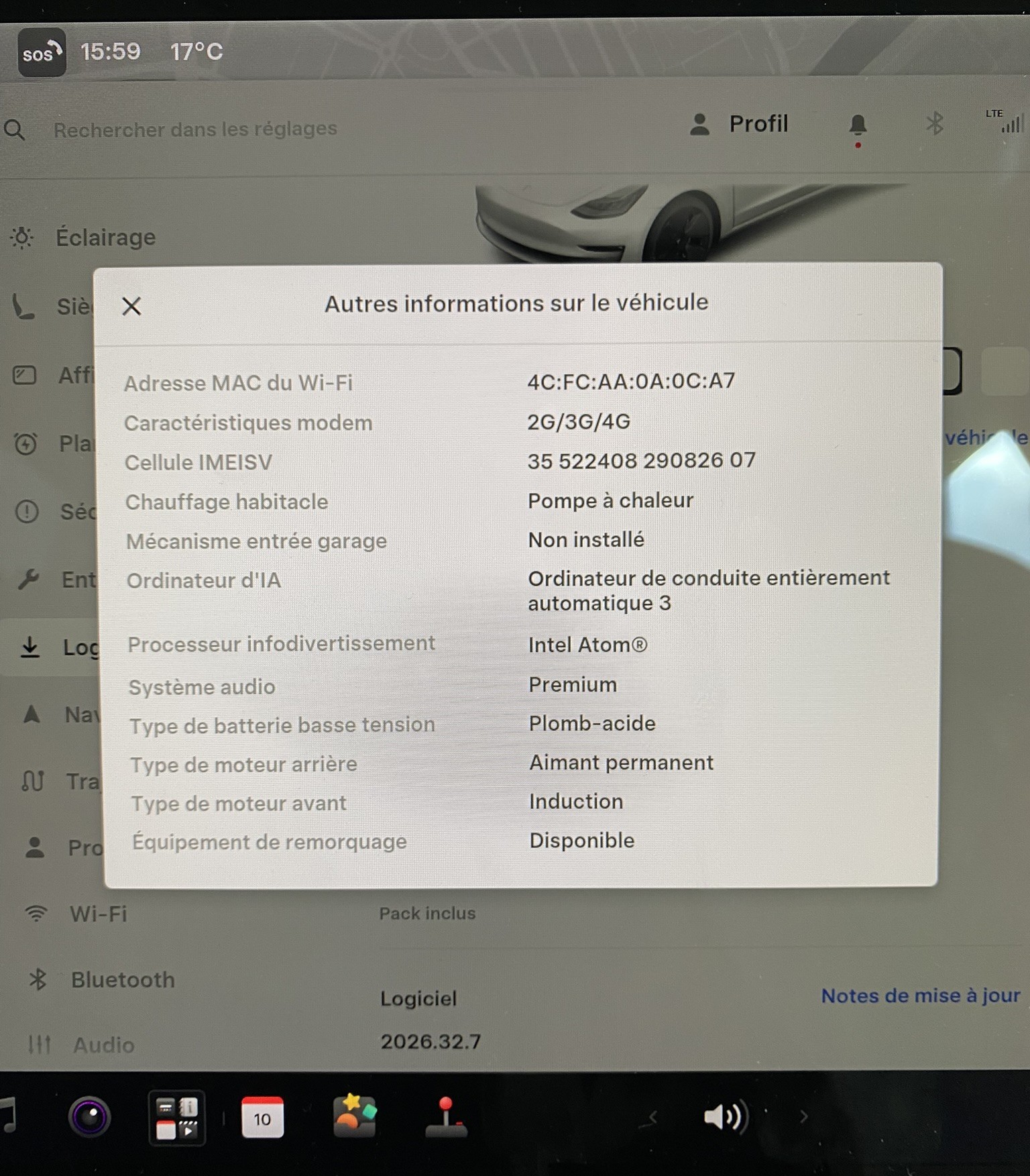
Task: Open the app launcher grid icon
Action: [177, 1118]
